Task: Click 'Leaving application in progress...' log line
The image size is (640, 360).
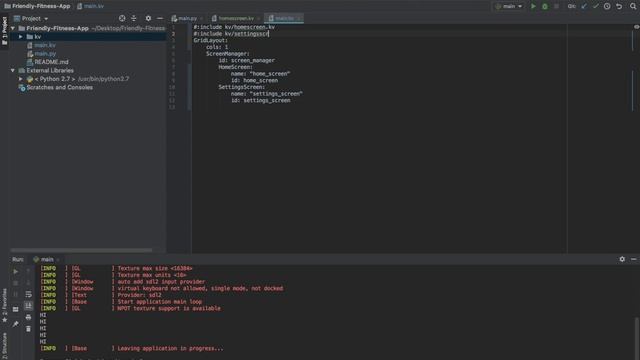Action: (x=170, y=349)
